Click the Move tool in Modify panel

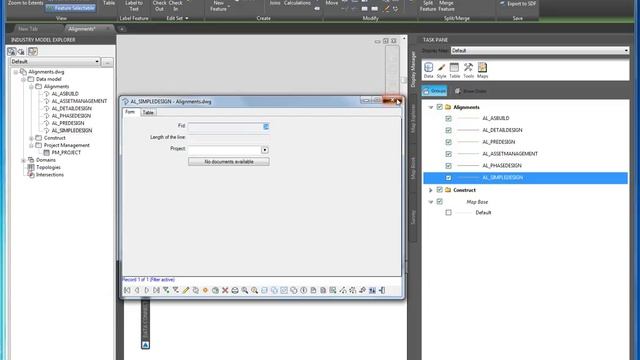tap(332, 3)
